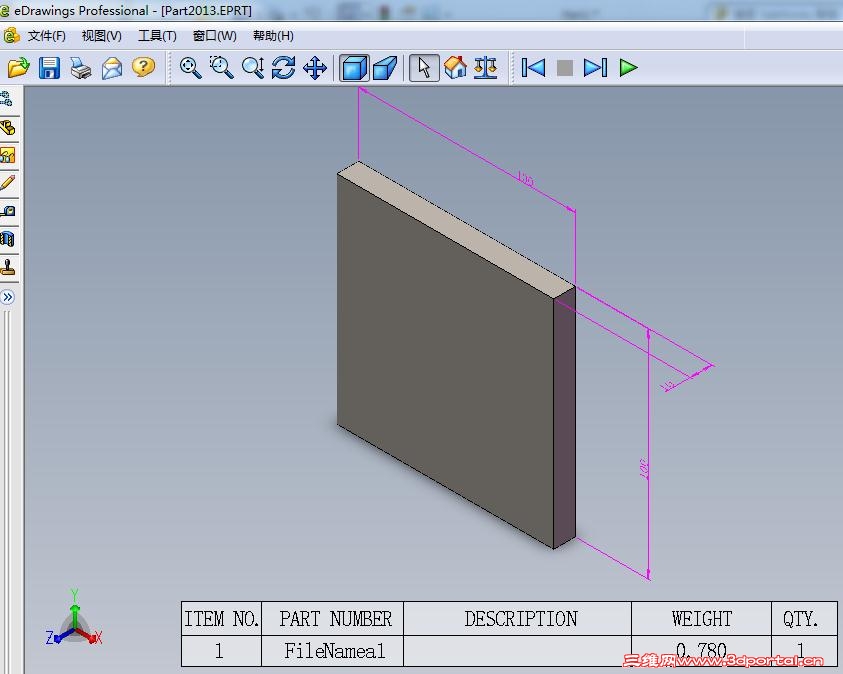This screenshot has width=843, height=674.
Task: Print the drawing using printer icon
Action: [81, 68]
